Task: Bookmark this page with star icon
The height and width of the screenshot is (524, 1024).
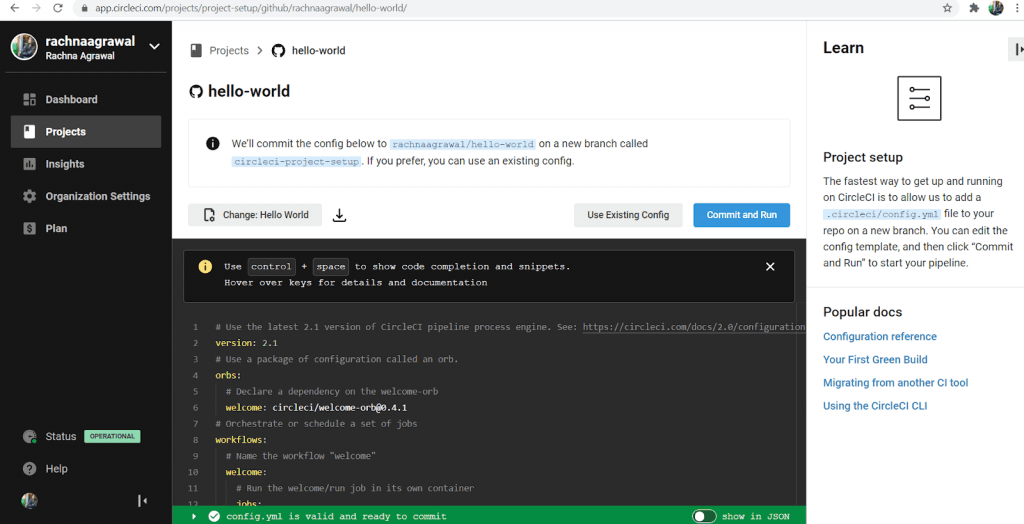Action: pos(947,8)
